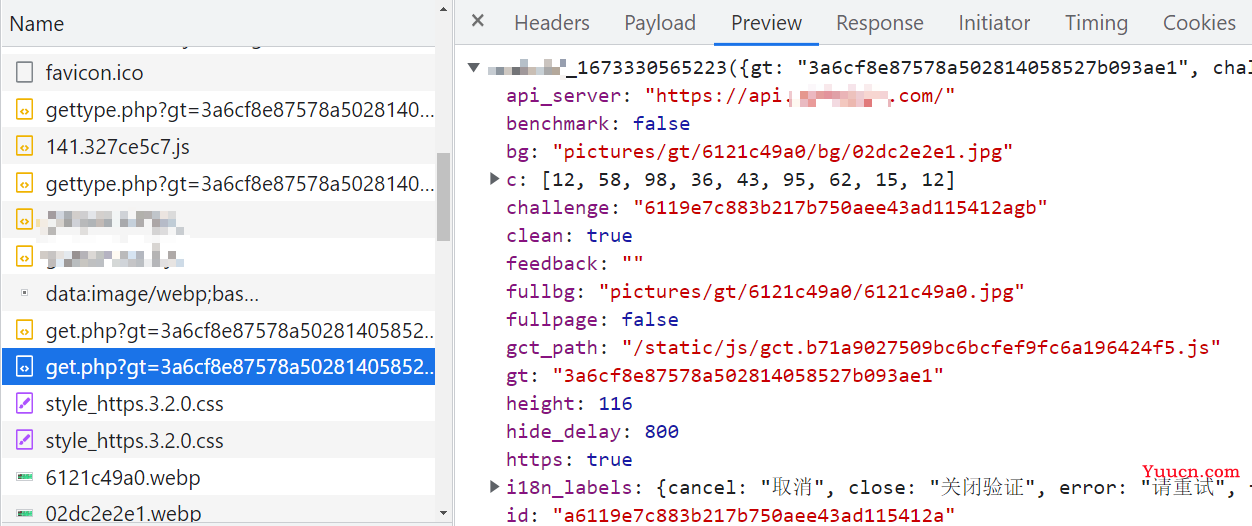Viewport: 1252px width, 526px height.
Task: Expand the i18n_labels object
Action: click(494, 487)
